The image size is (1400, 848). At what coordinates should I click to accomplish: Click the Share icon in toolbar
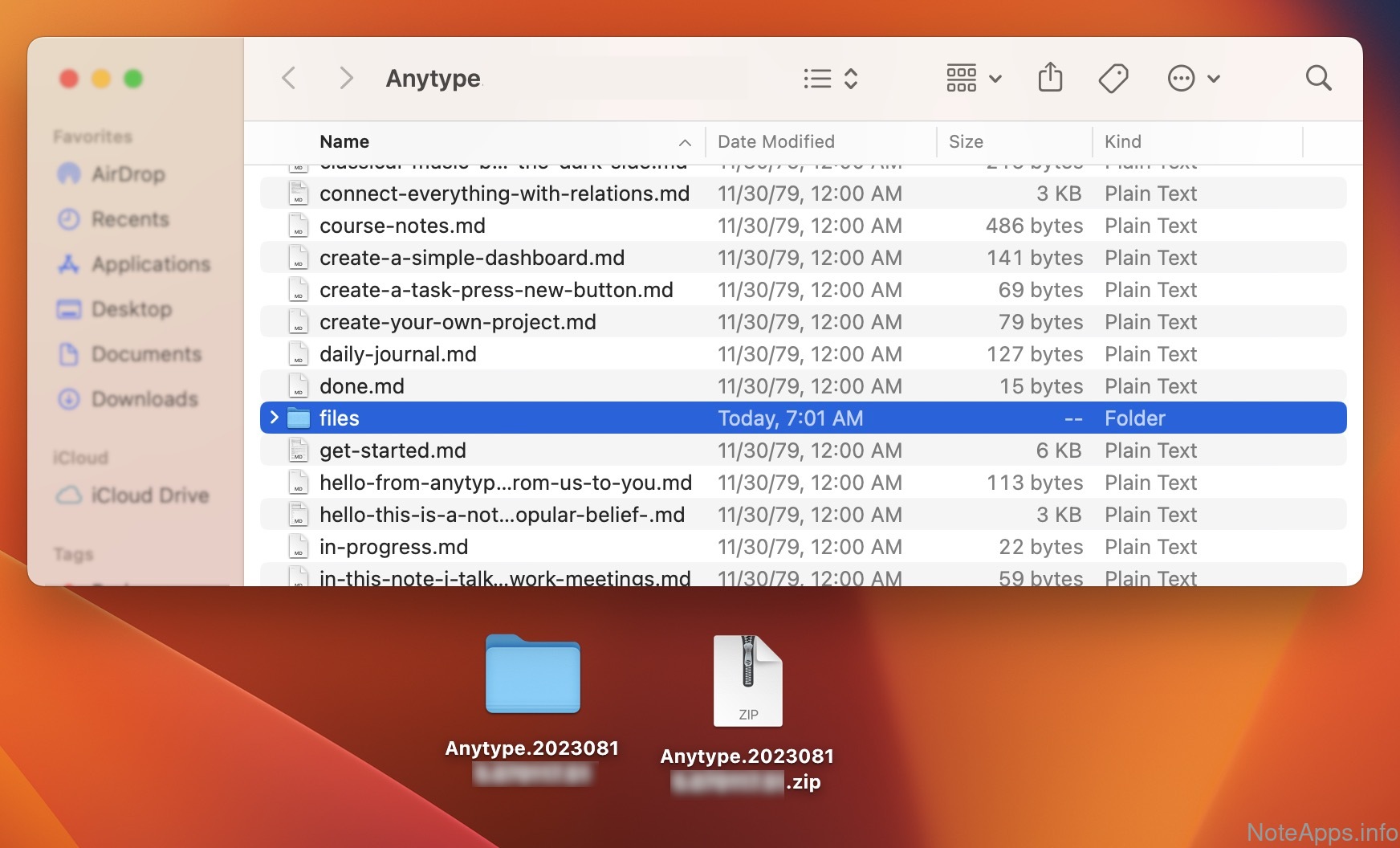(x=1050, y=78)
